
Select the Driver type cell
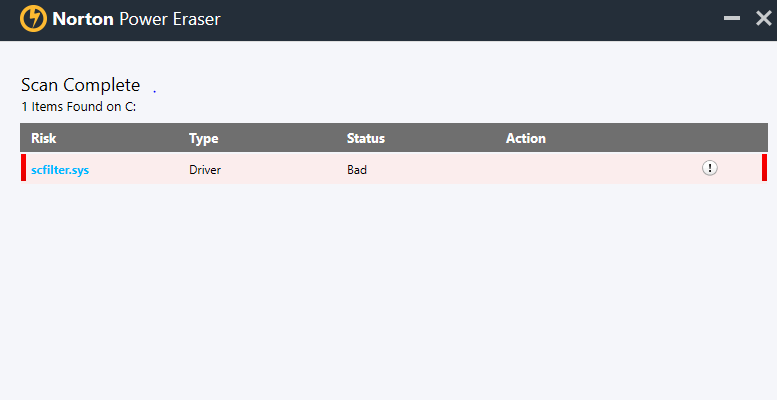[x=205, y=170]
